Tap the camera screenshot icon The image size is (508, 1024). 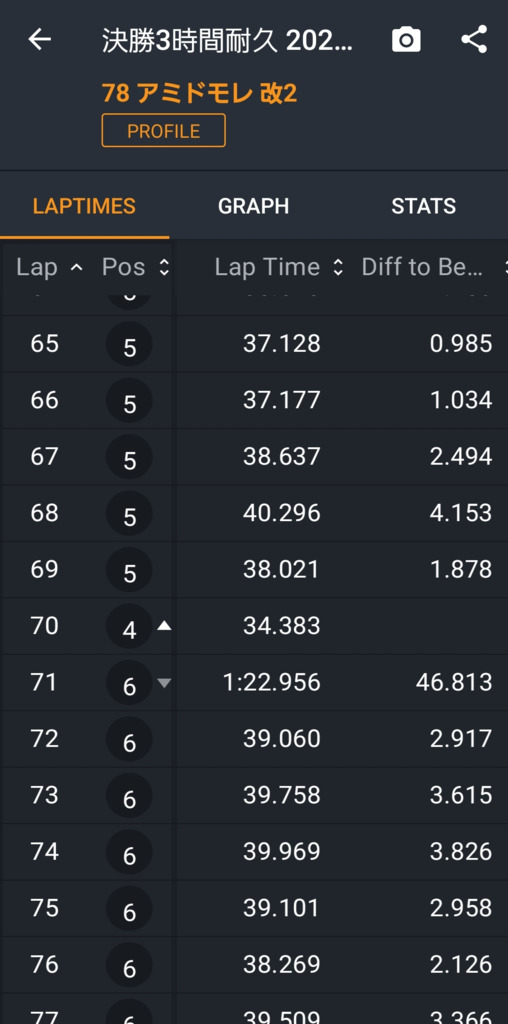[406, 40]
